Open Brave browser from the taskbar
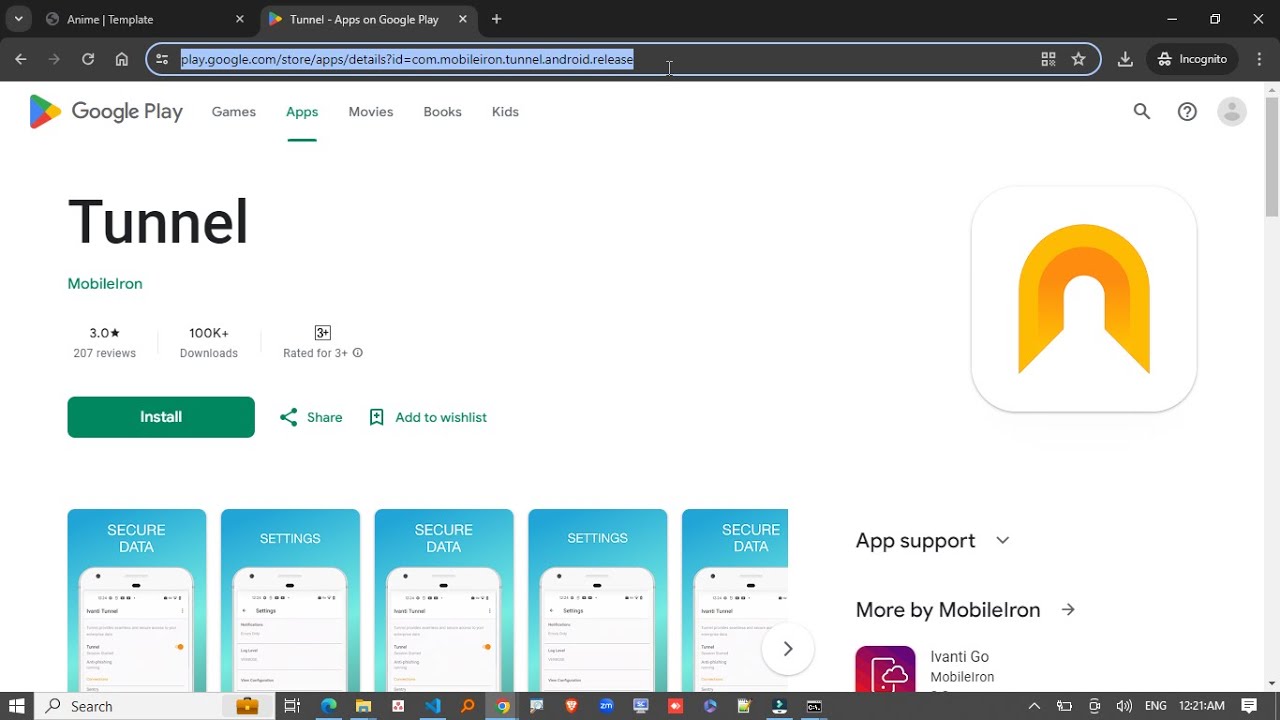 pos(572,706)
